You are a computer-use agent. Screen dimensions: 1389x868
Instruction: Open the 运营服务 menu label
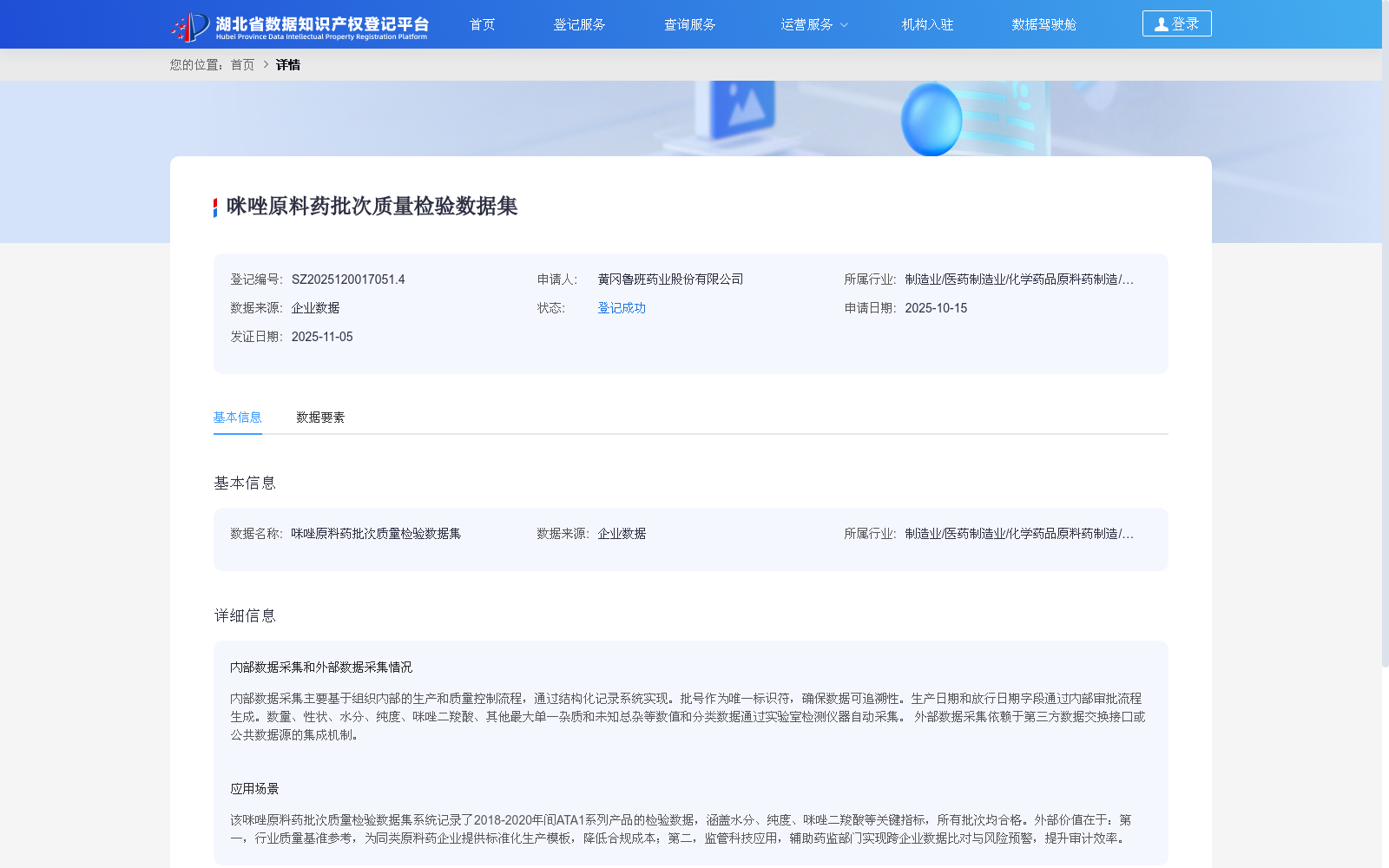806,24
